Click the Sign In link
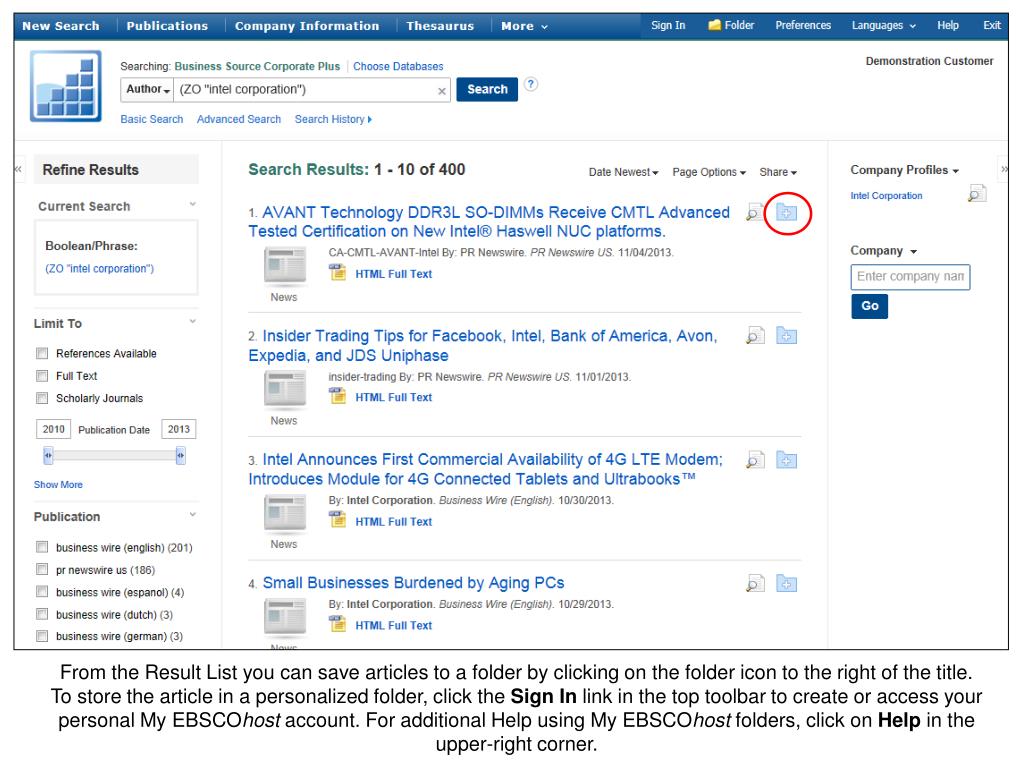Viewport: 1024px width, 768px height. [x=668, y=25]
